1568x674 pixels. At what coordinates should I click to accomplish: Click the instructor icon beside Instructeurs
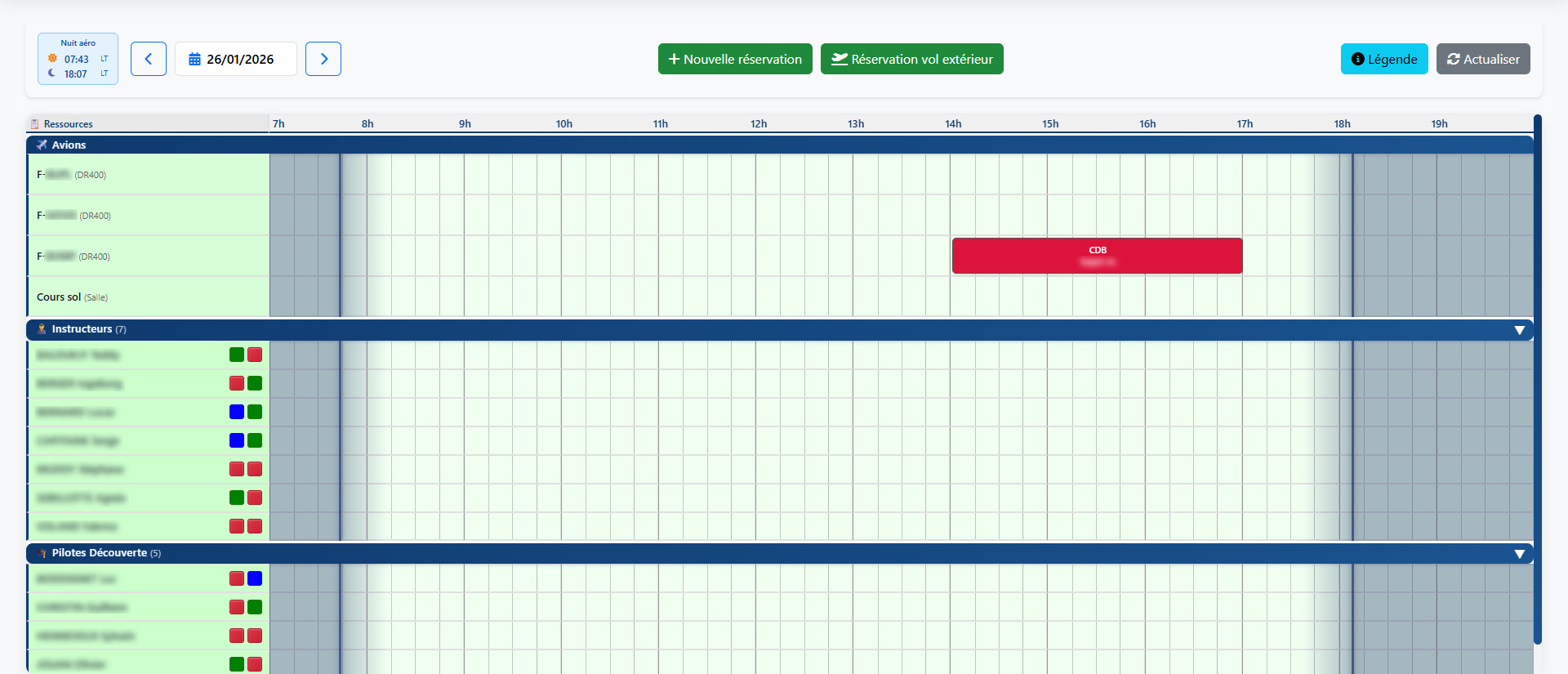click(42, 329)
